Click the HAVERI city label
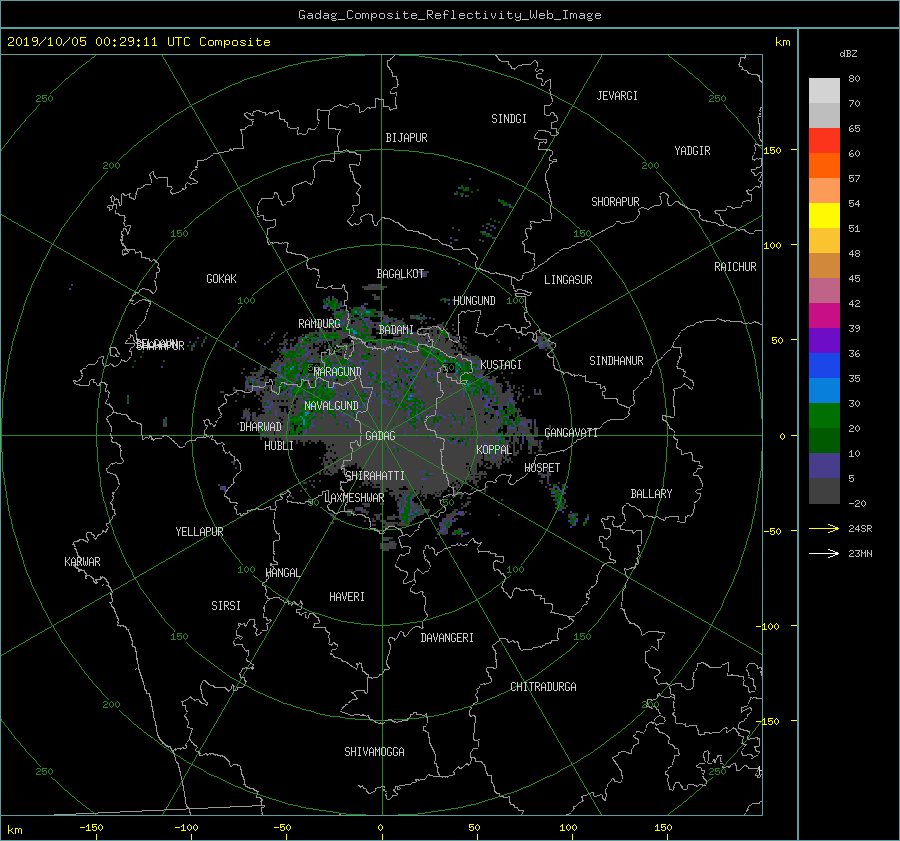Viewport: 900px width, 841px height. pyautogui.click(x=347, y=598)
